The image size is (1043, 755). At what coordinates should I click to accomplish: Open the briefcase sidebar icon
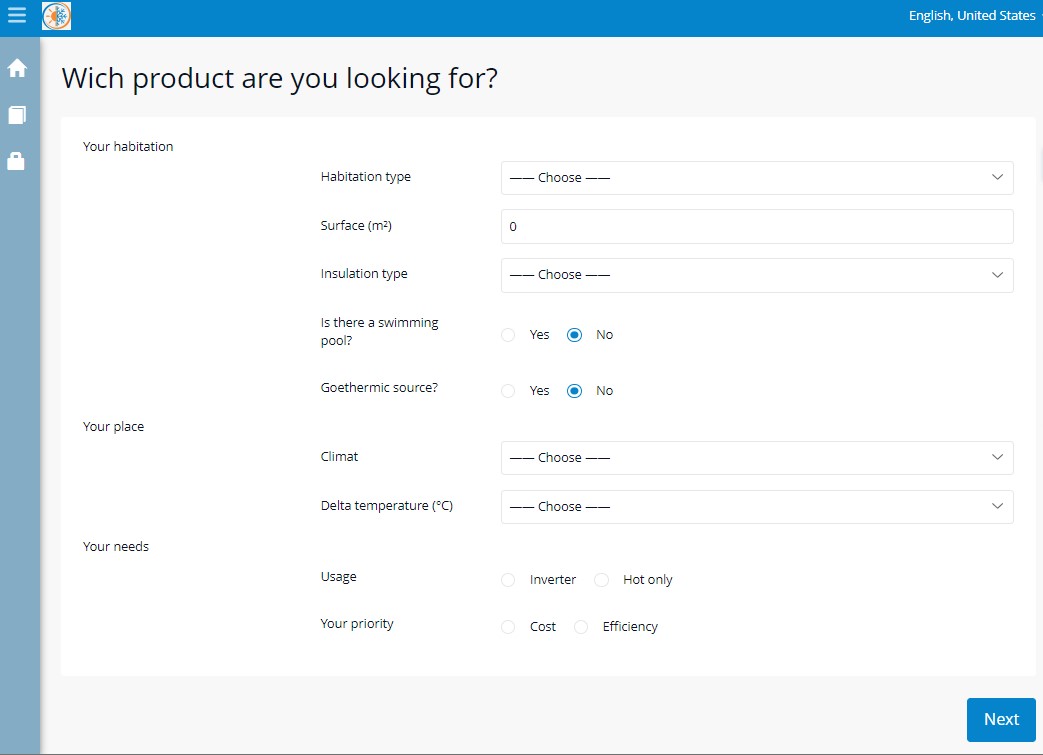17,161
